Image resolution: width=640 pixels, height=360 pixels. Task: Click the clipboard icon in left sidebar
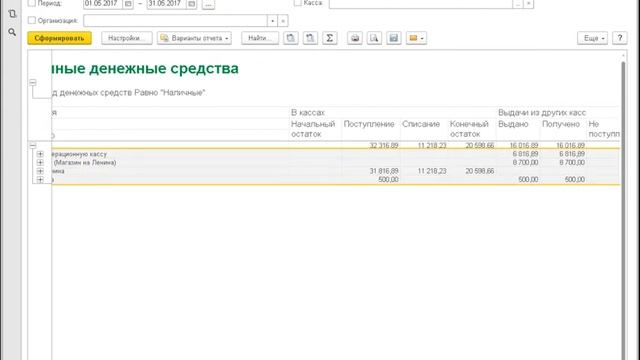12,13
